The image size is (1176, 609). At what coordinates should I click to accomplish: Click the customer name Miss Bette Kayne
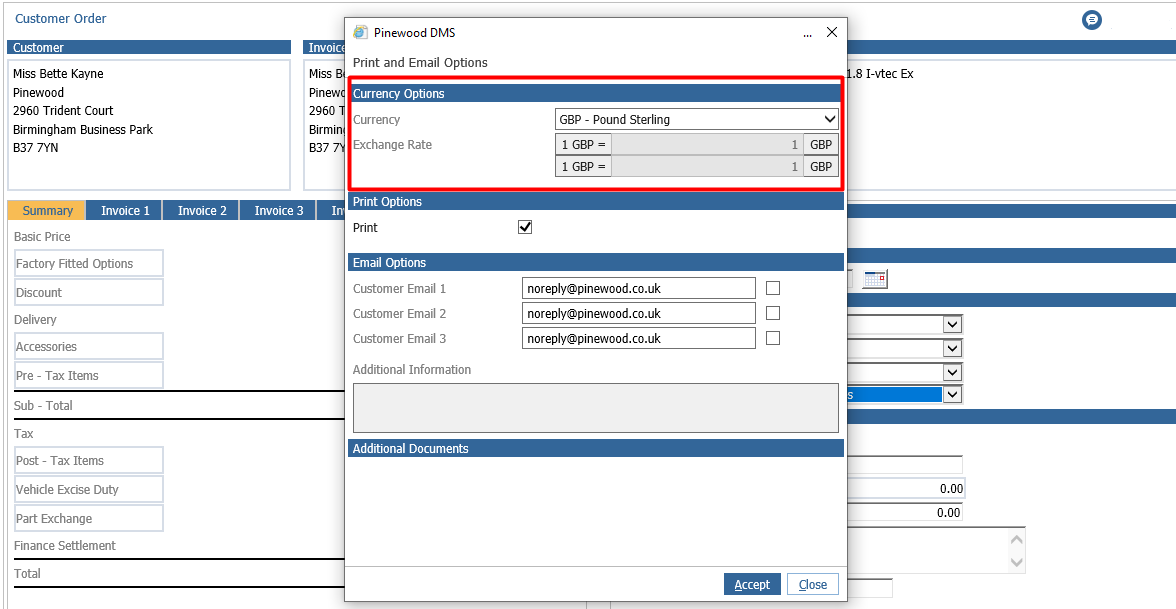click(x=58, y=74)
